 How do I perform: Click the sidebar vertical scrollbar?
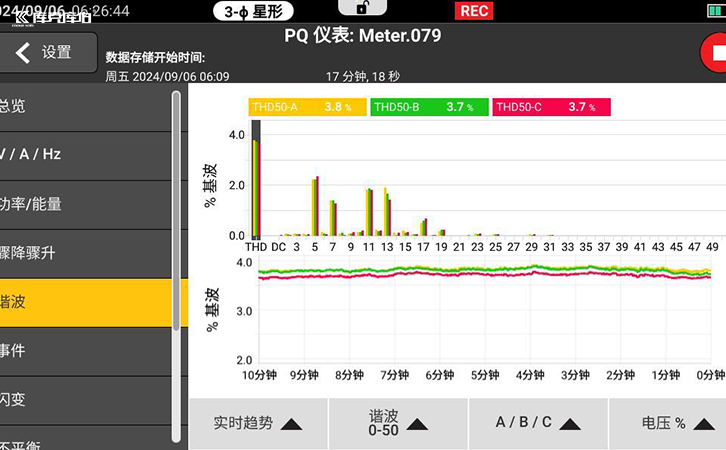176,266
